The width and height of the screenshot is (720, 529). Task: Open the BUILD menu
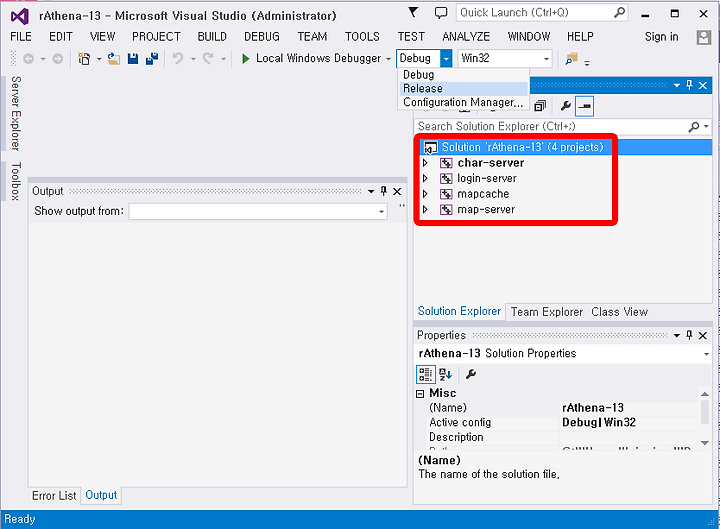click(212, 37)
